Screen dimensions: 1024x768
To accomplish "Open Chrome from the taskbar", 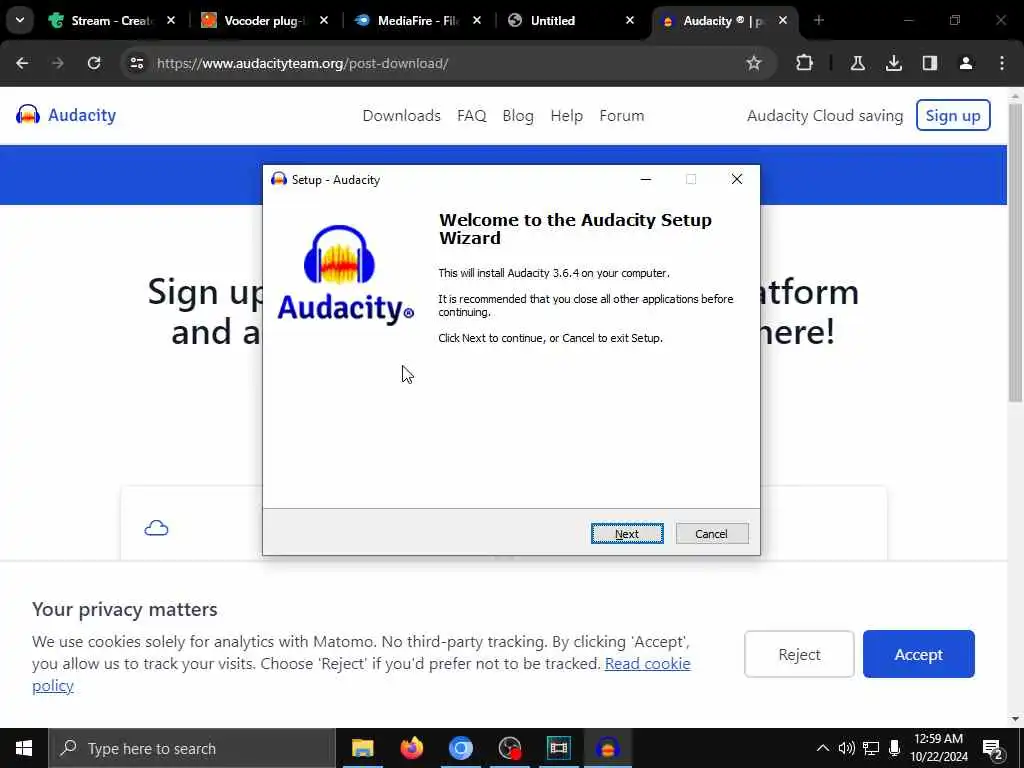I will [460, 748].
